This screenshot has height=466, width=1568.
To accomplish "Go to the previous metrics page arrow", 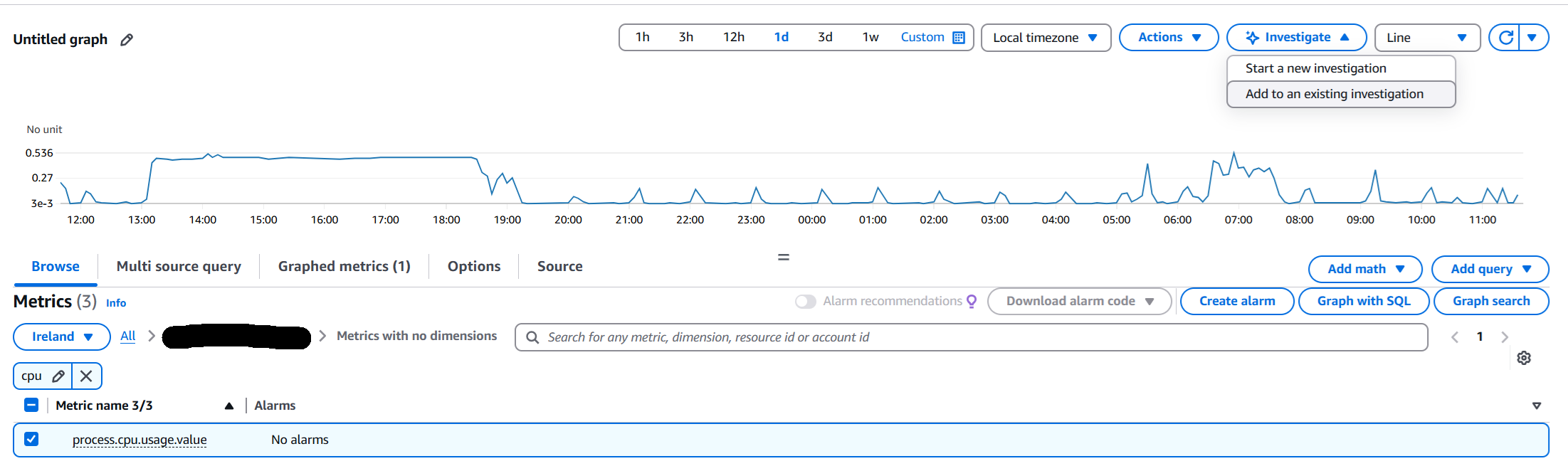I will (1455, 337).
